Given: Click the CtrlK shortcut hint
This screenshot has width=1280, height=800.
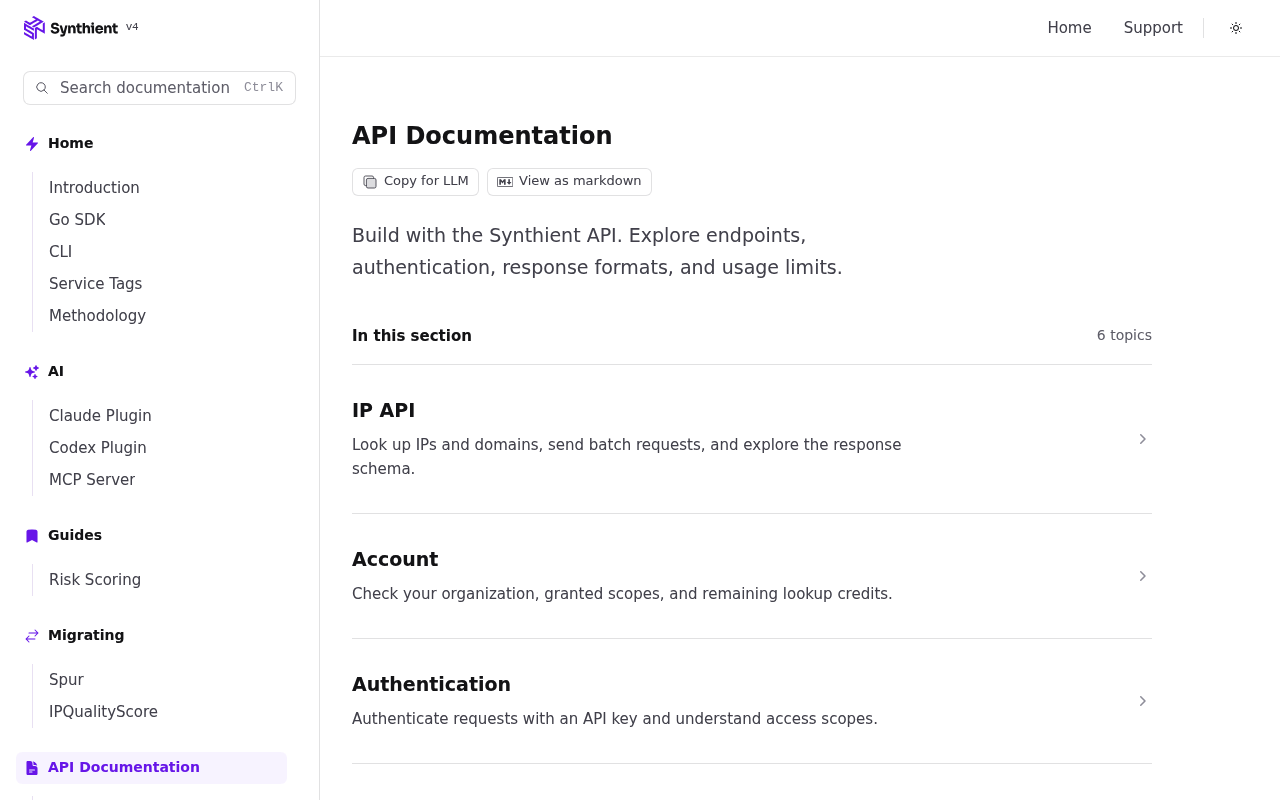Looking at the screenshot, I should click(x=263, y=88).
